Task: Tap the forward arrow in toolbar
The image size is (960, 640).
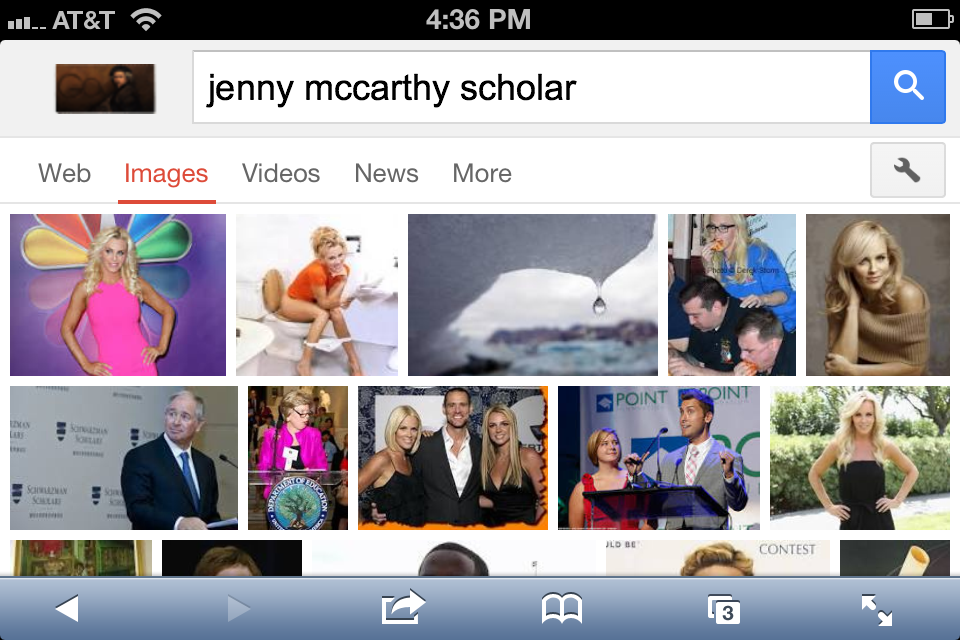Action: 238,609
